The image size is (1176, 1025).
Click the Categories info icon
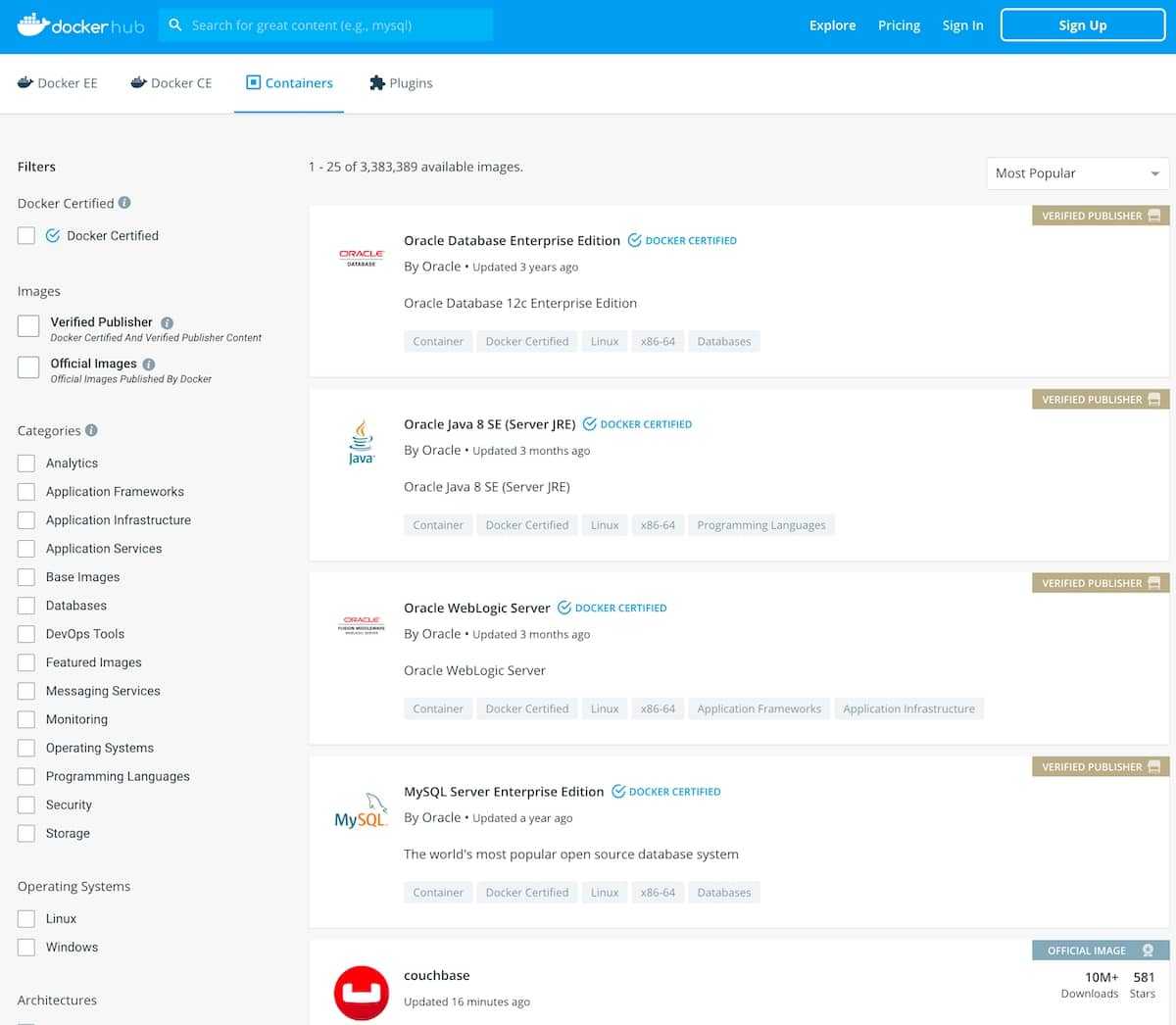pos(91,430)
